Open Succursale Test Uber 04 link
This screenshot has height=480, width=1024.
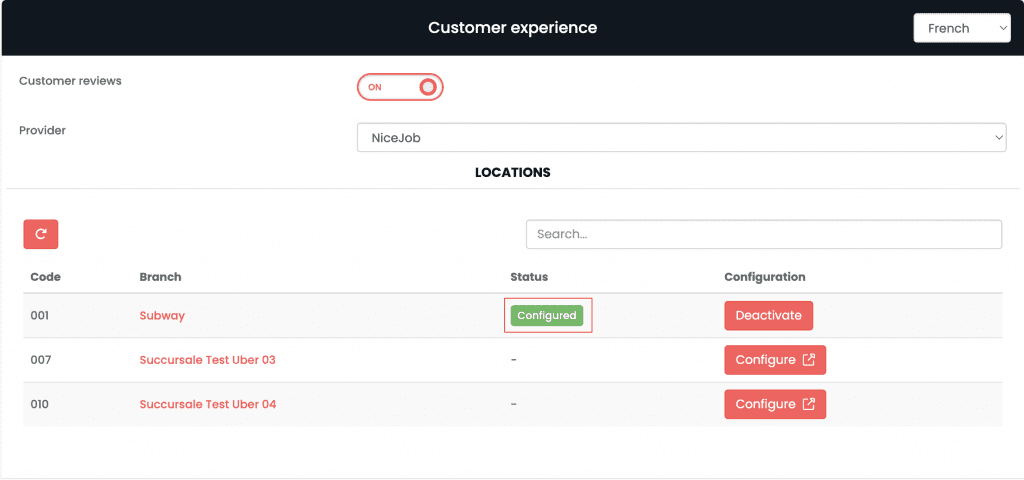208,404
